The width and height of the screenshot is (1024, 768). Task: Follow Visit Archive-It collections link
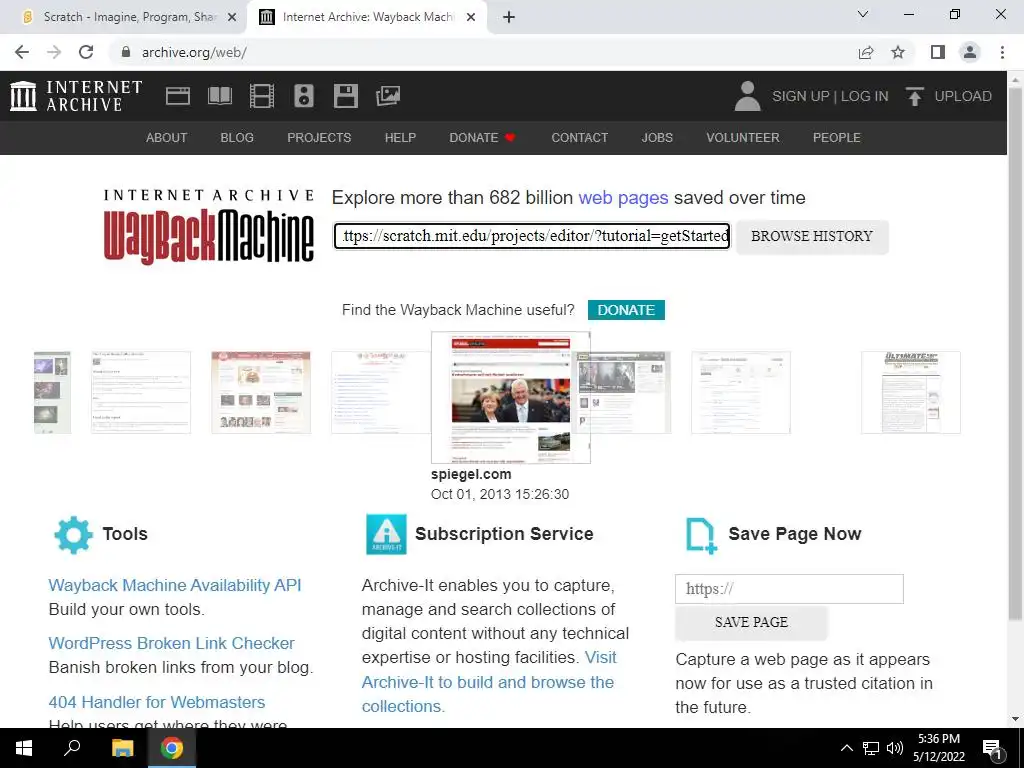click(488, 682)
